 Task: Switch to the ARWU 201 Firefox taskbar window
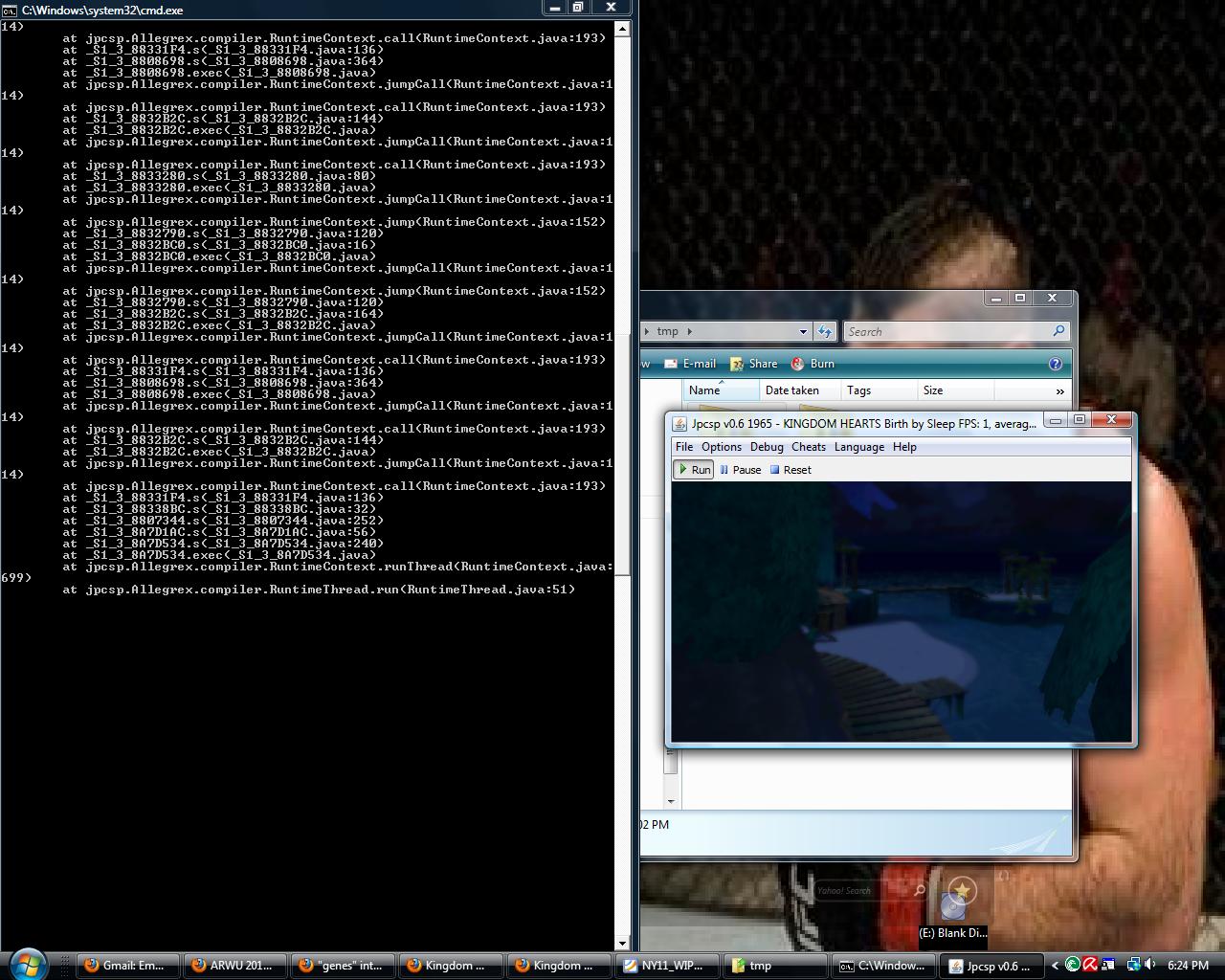[x=235, y=966]
